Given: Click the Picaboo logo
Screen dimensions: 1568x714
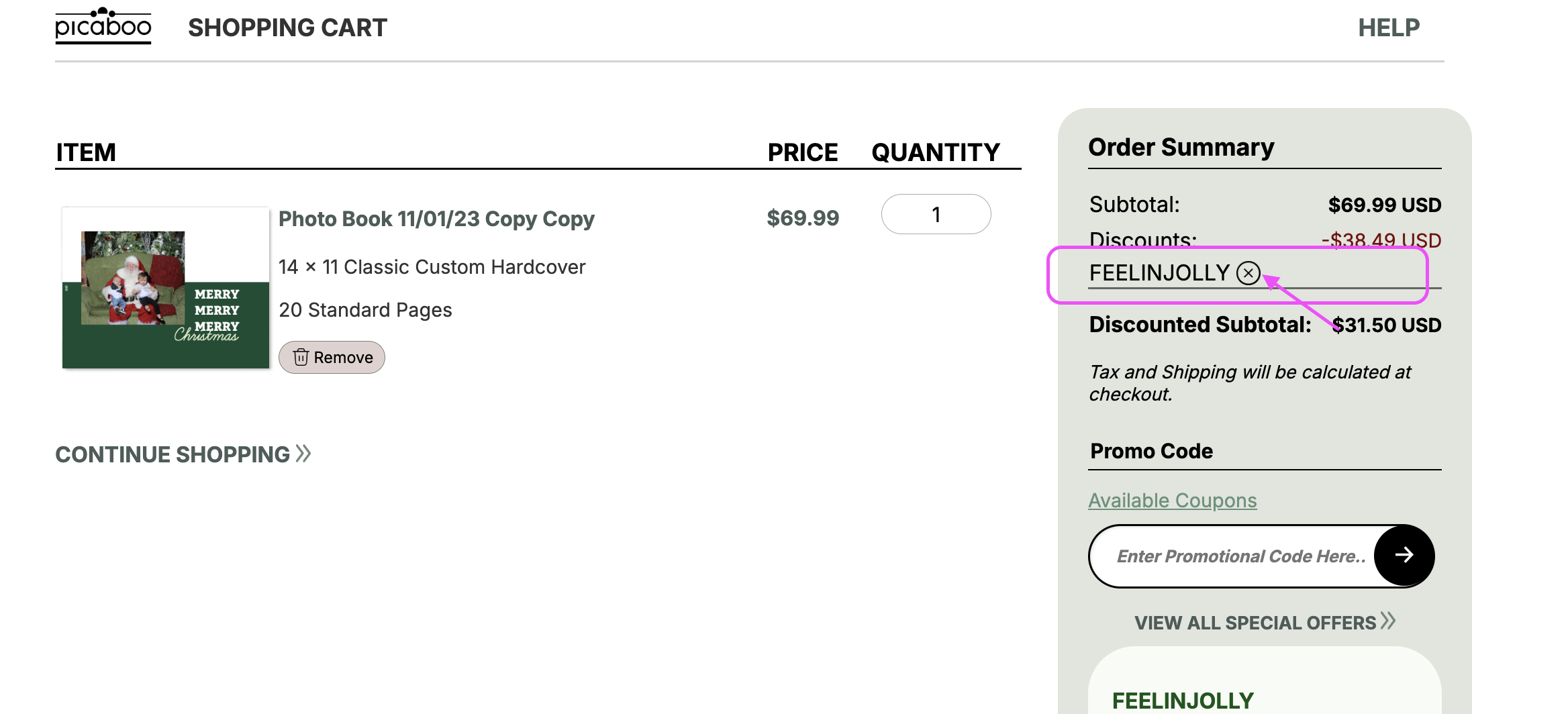Looking at the screenshot, I should tap(103, 25).
